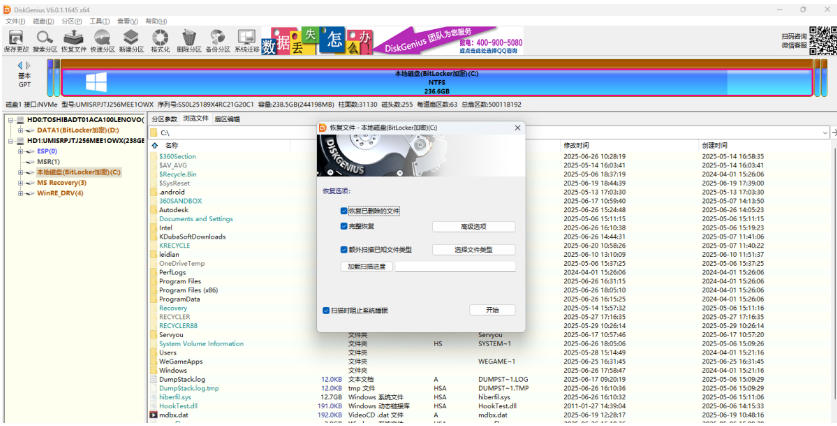Collapse the HD0:TOSHIBA disk tree node

10,120
